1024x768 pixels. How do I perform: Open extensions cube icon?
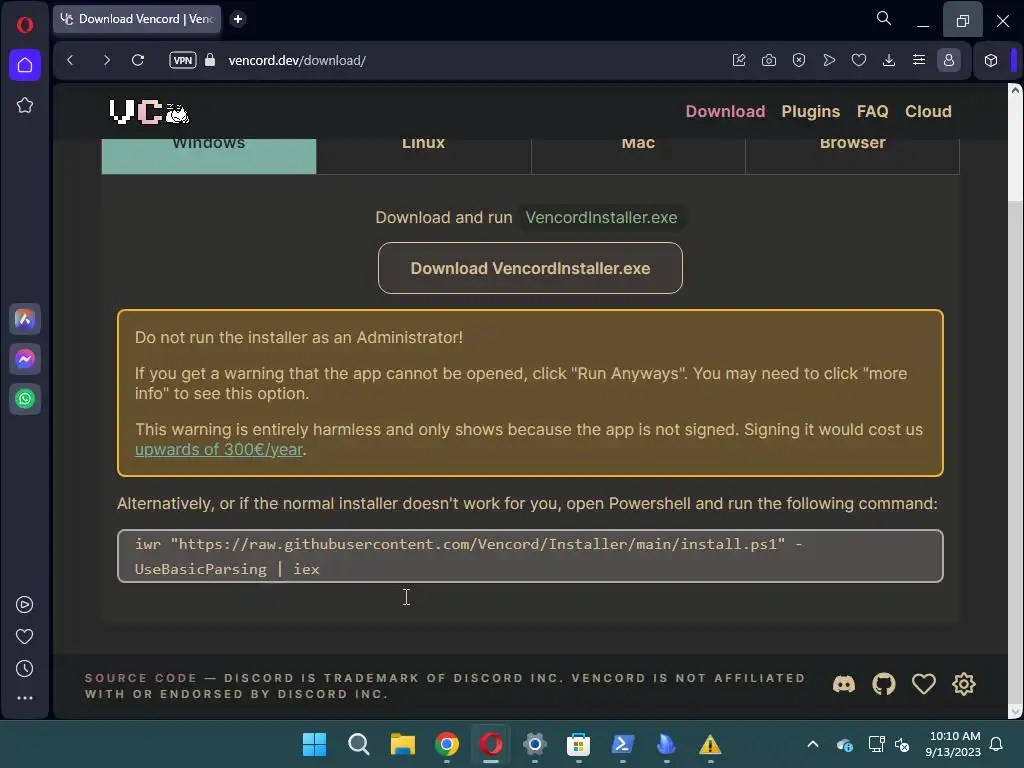[991, 60]
